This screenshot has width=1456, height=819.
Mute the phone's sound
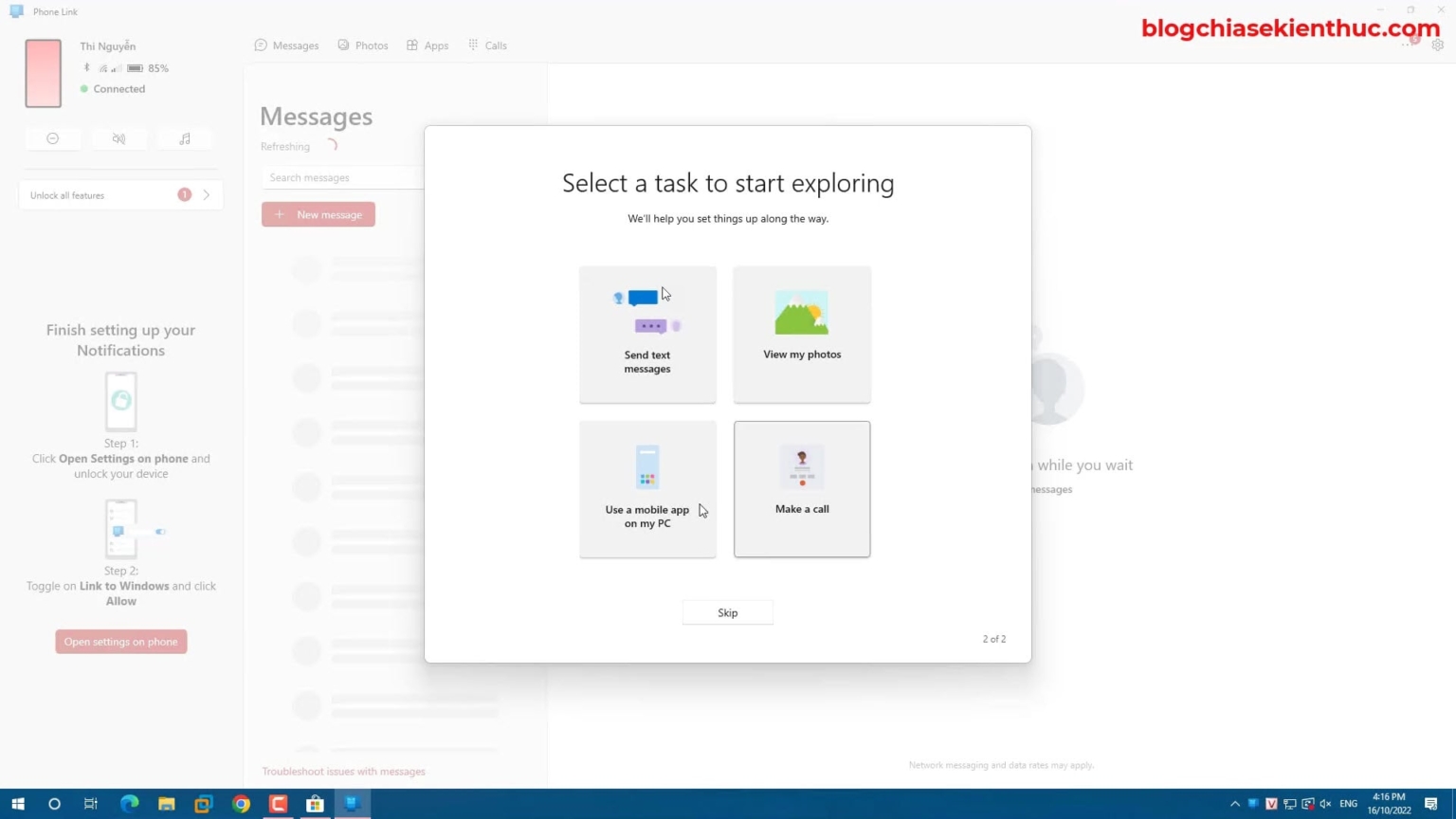(x=118, y=138)
